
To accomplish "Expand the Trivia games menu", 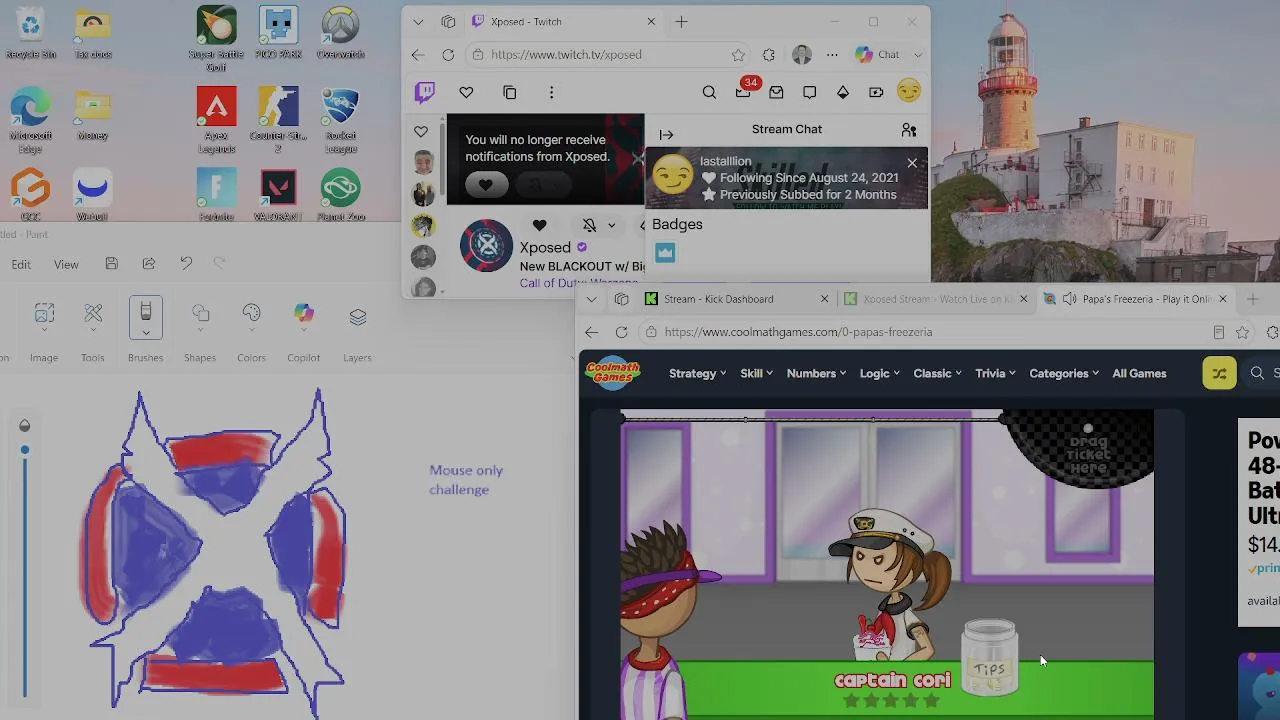I will click(x=995, y=374).
